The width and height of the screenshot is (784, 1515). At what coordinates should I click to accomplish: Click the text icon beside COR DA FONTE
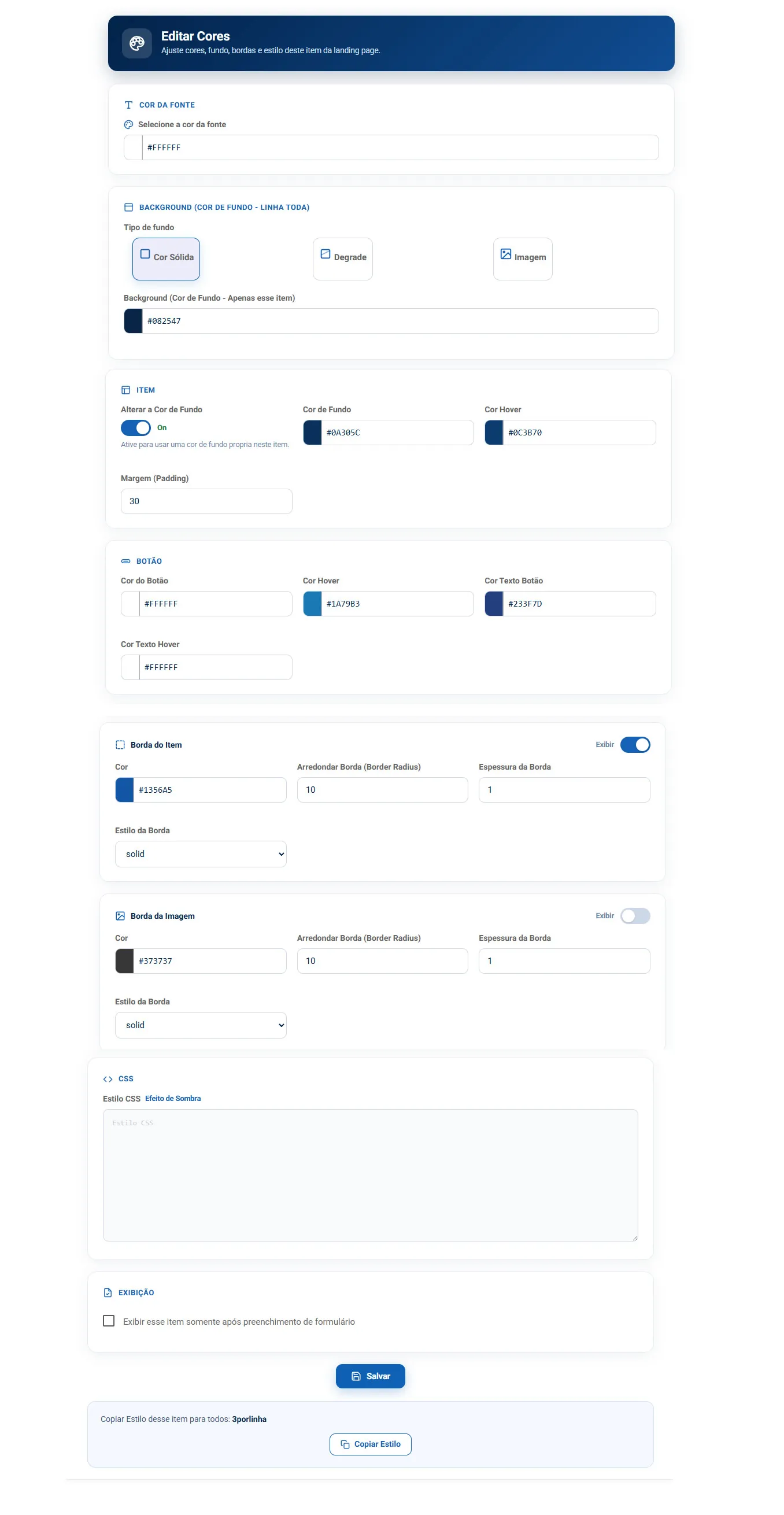tap(128, 105)
